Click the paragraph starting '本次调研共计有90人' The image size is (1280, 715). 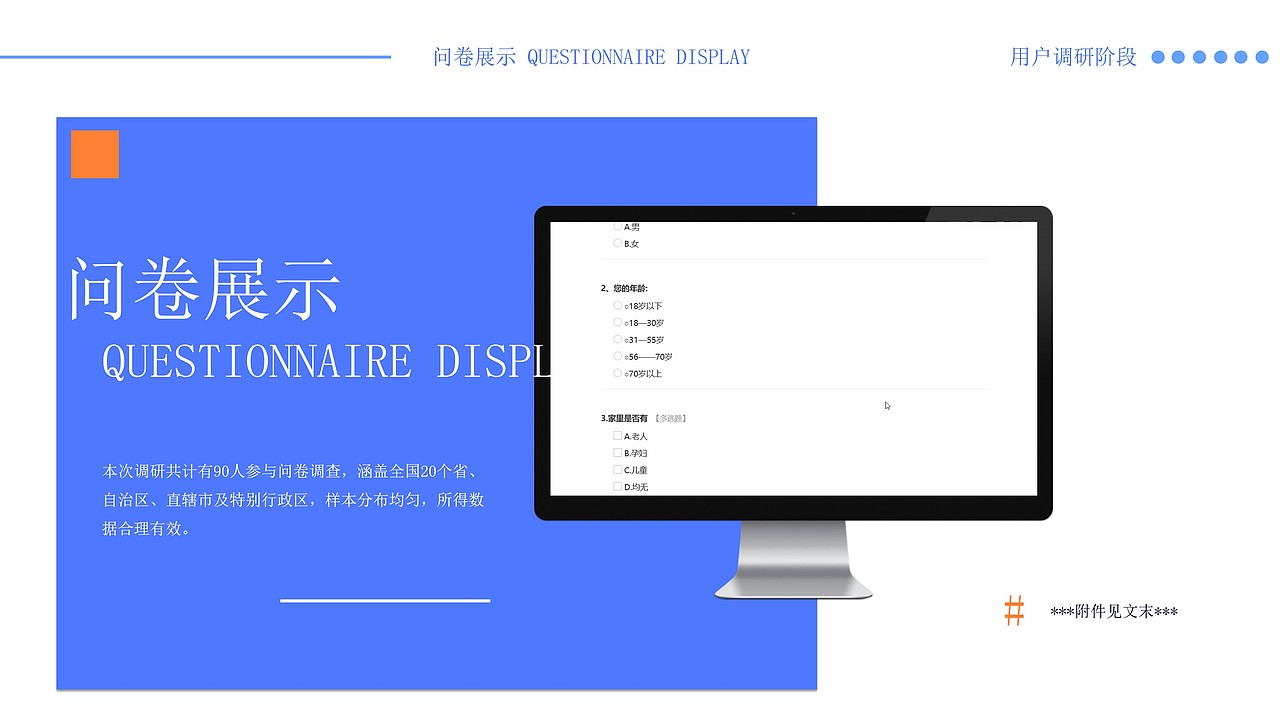(x=293, y=500)
